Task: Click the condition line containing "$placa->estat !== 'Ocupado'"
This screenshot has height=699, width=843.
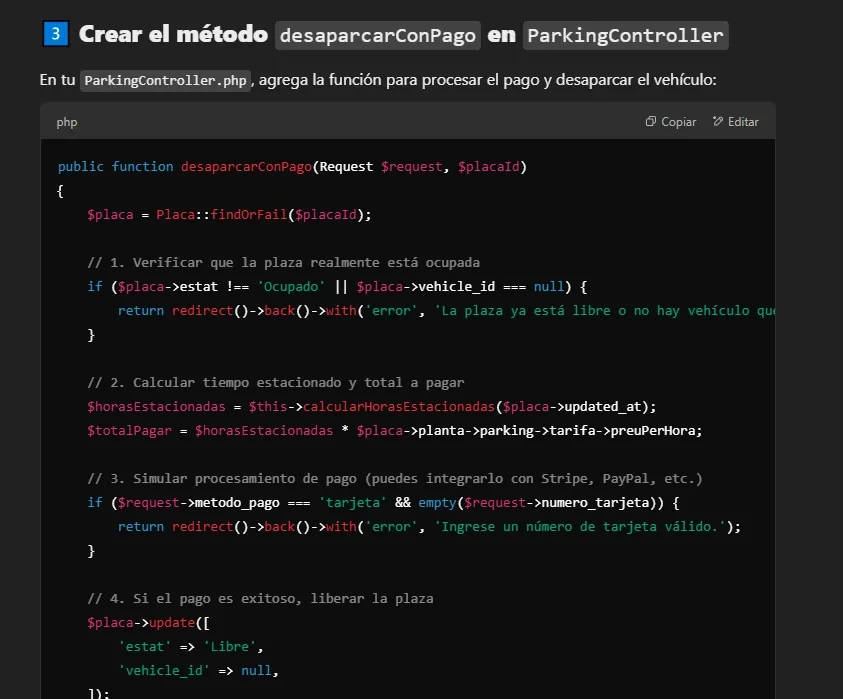Action: click(337, 287)
